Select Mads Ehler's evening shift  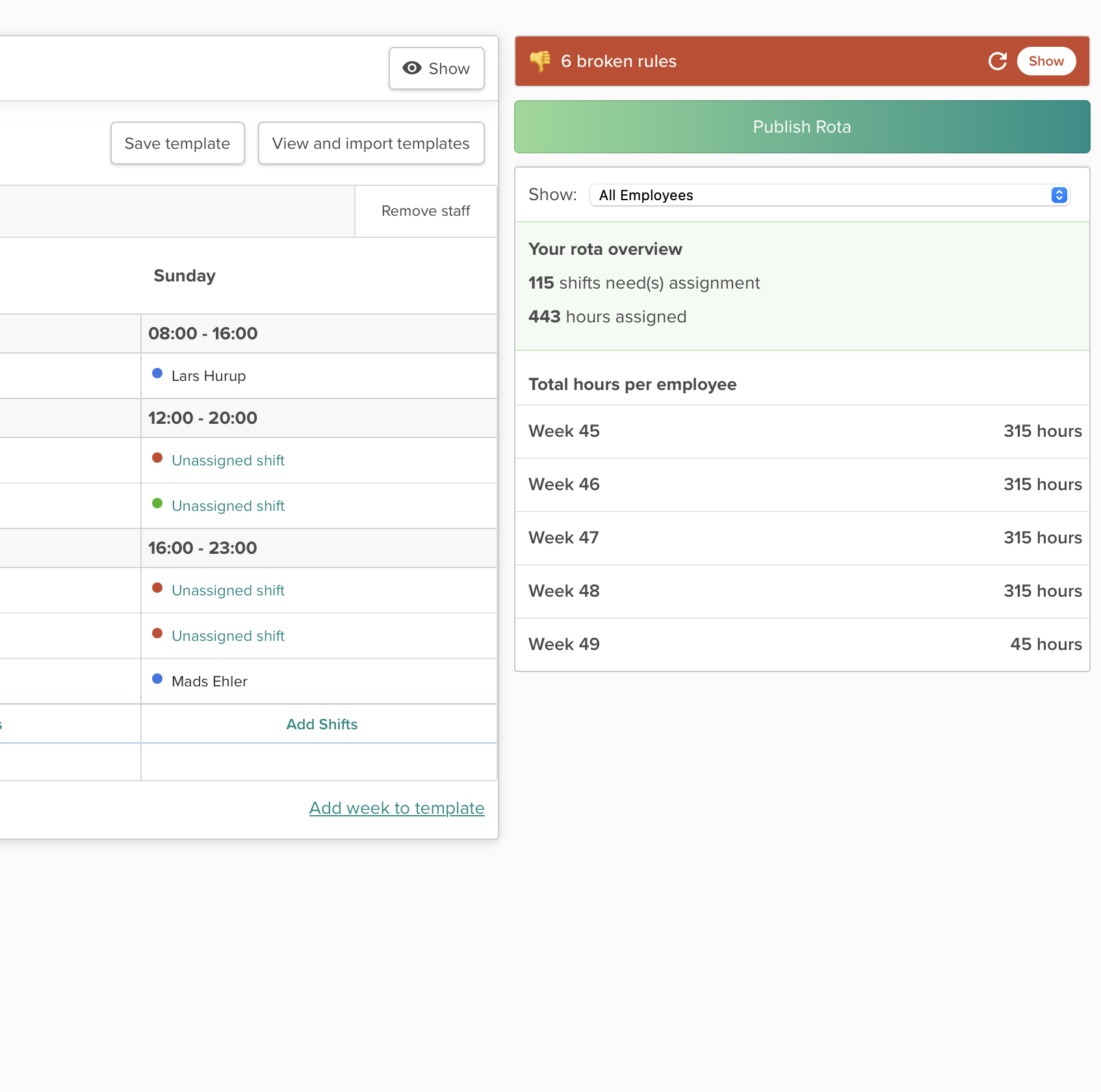tap(209, 681)
